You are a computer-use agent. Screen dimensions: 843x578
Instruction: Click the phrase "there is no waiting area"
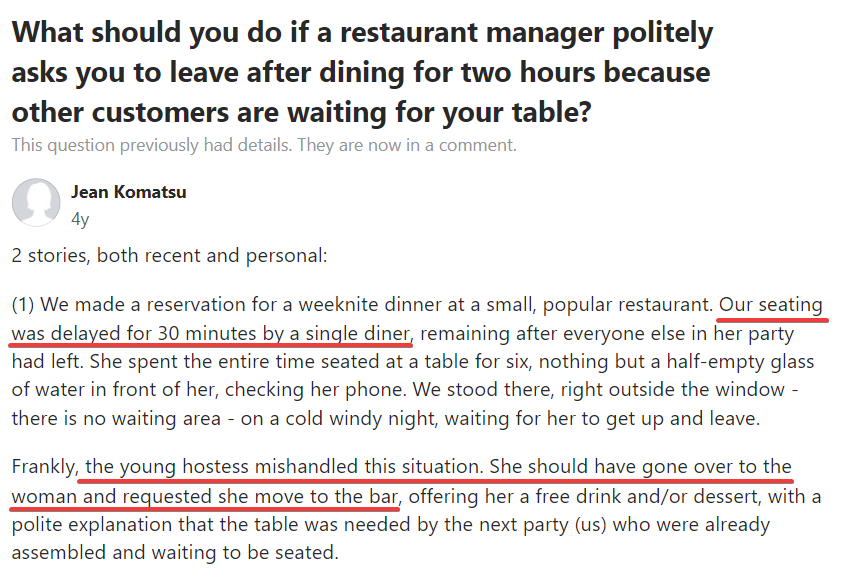(x=116, y=418)
